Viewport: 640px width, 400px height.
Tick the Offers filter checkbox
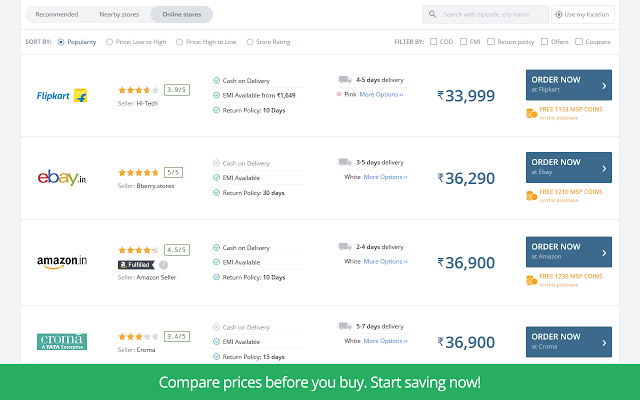click(544, 42)
